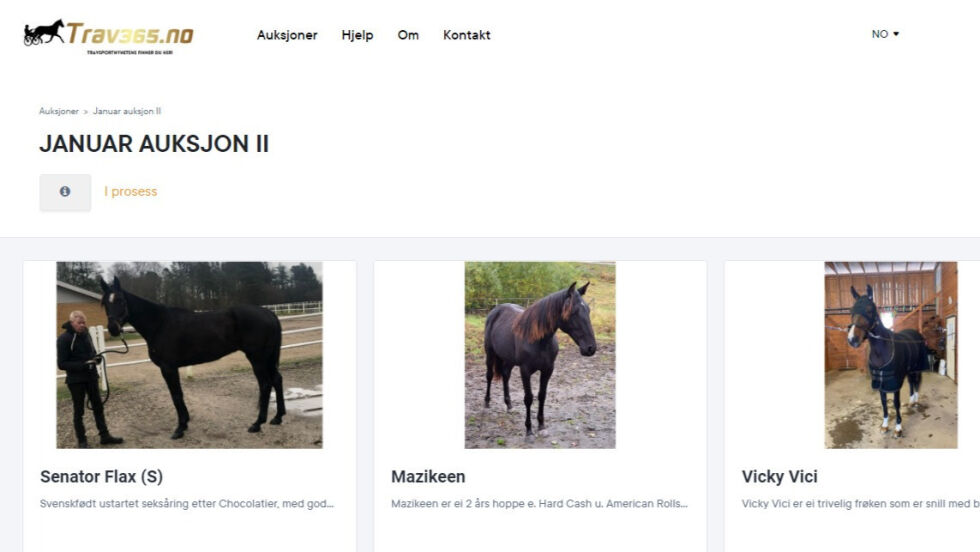Click the language dropdown arrow

coord(896,34)
